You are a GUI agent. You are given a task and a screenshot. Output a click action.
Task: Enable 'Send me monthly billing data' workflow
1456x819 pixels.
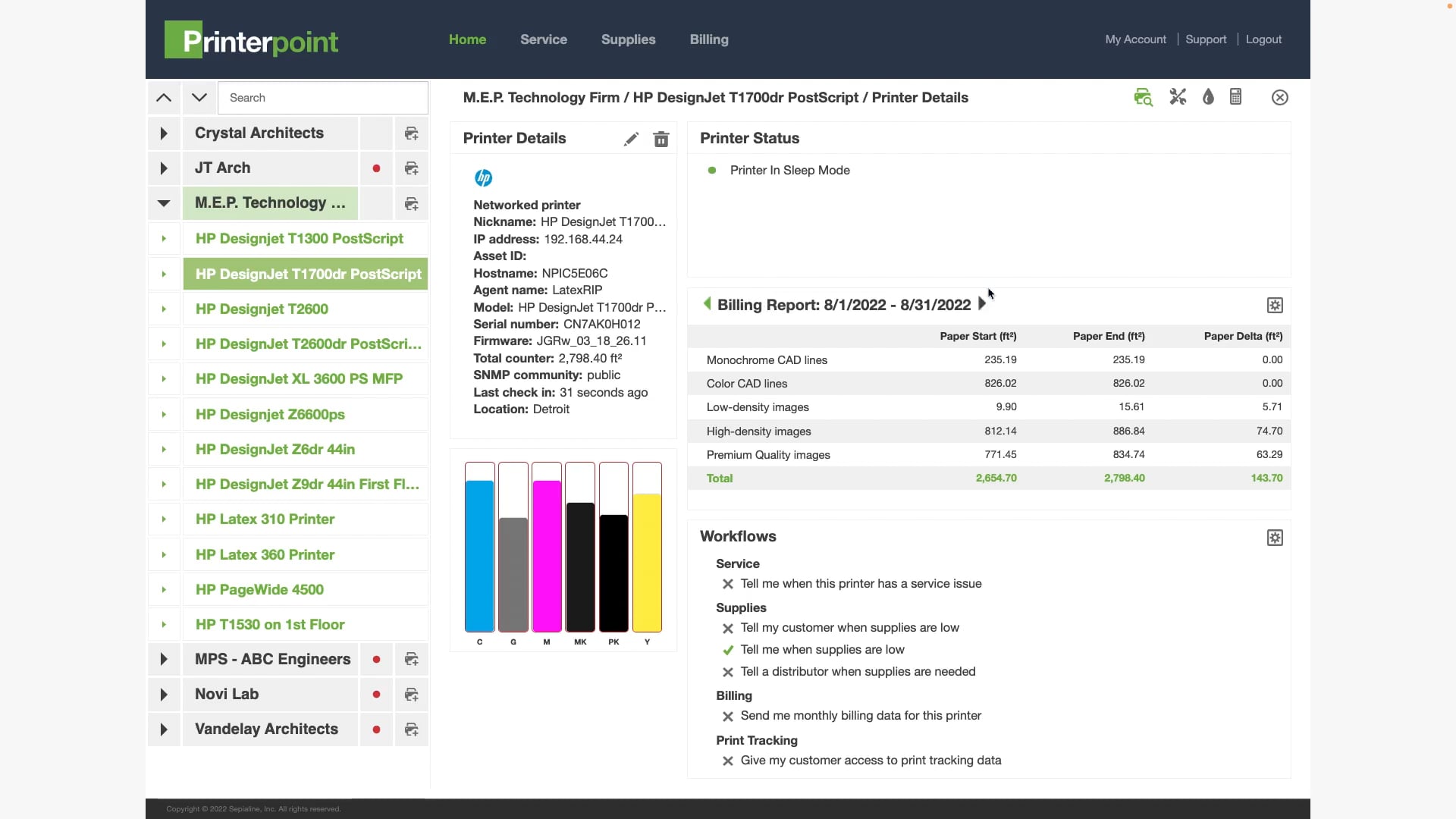[728, 716]
